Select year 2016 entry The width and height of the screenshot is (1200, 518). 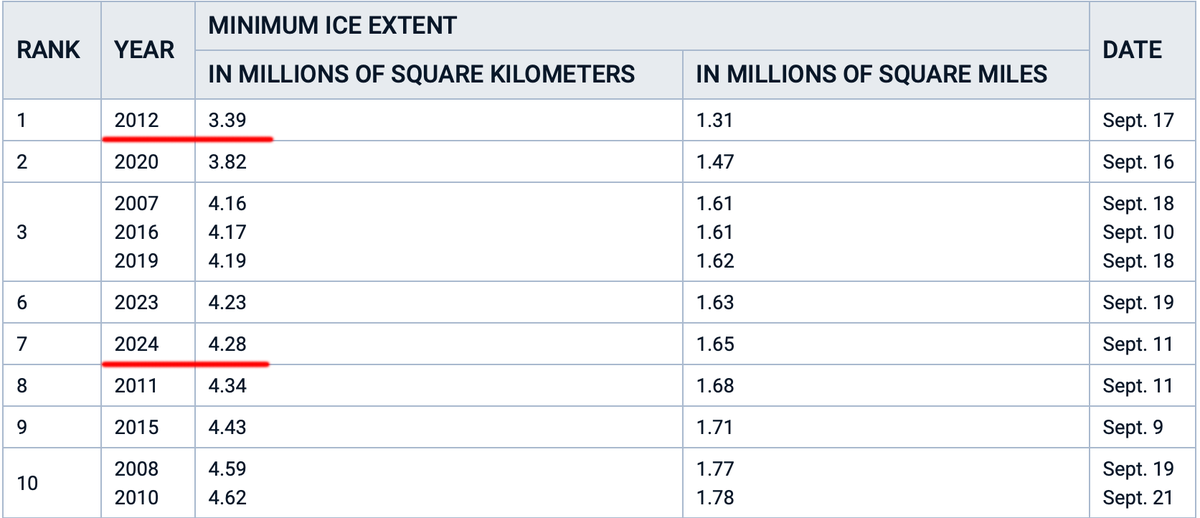[136, 232]
